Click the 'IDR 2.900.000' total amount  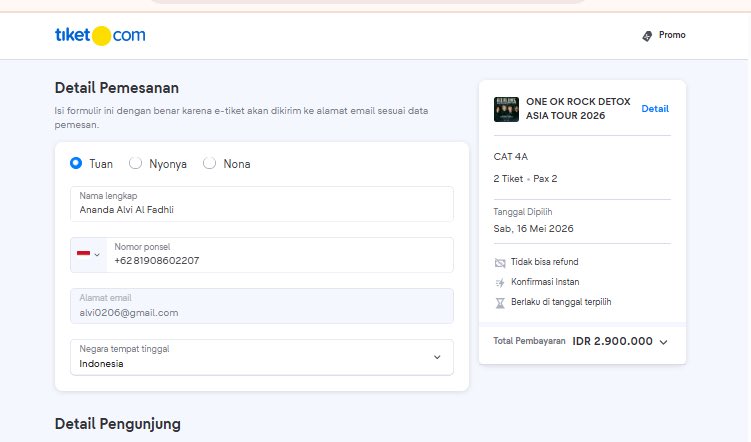click(613, 341)
